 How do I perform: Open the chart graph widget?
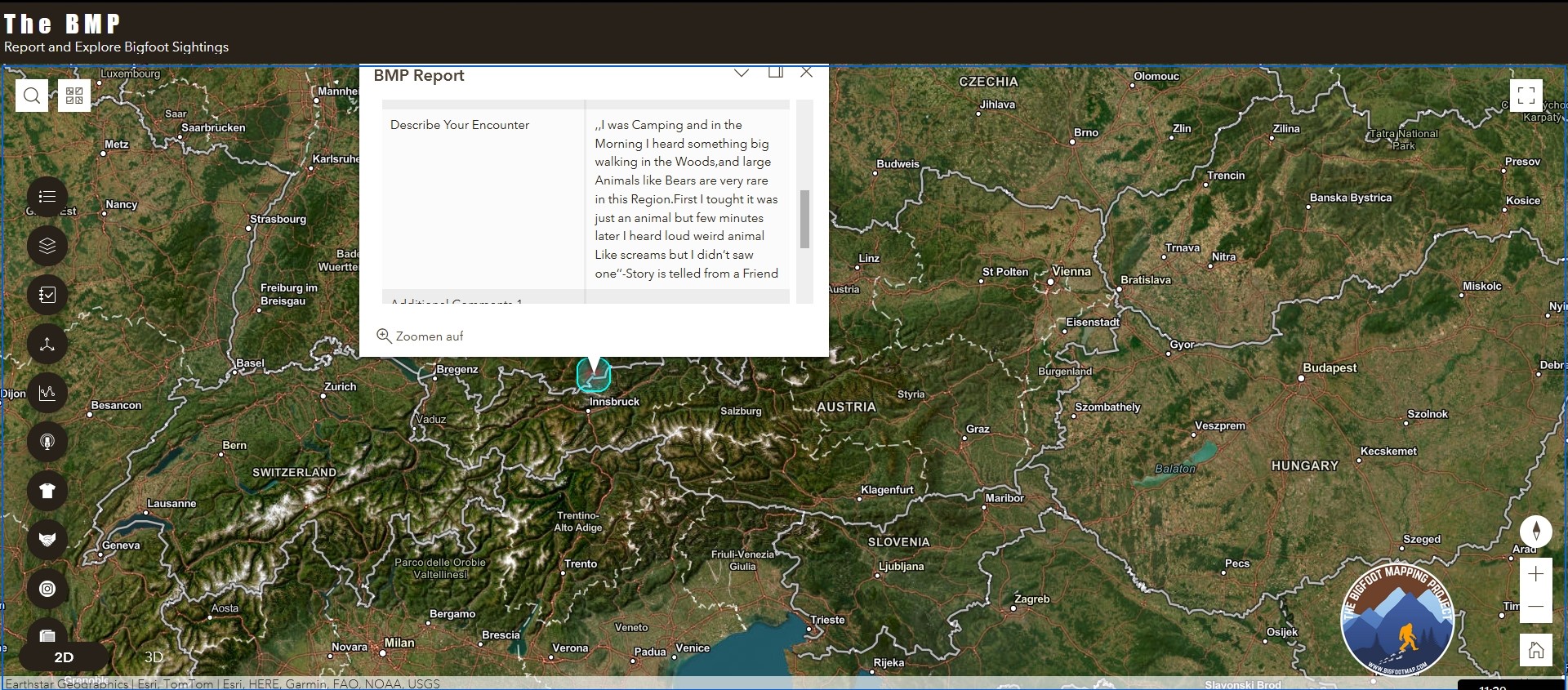point(47,393)
